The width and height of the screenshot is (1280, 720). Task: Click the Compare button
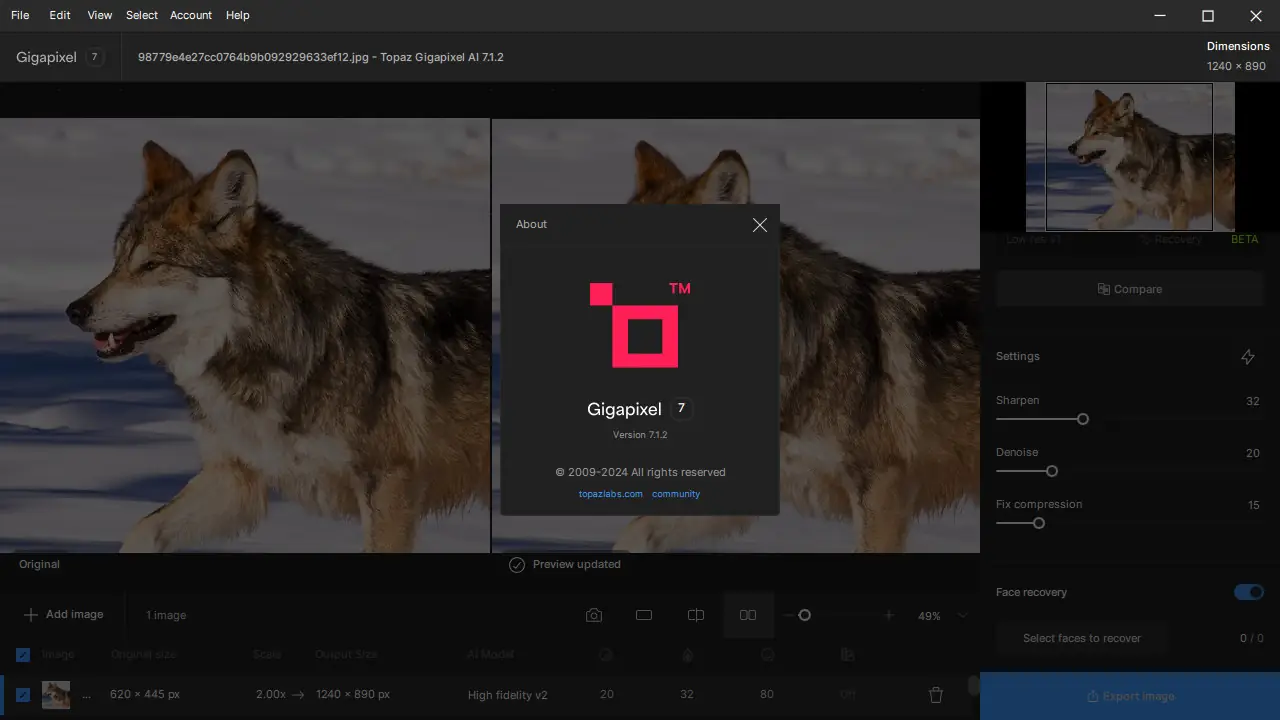[x=1130, y=289]
